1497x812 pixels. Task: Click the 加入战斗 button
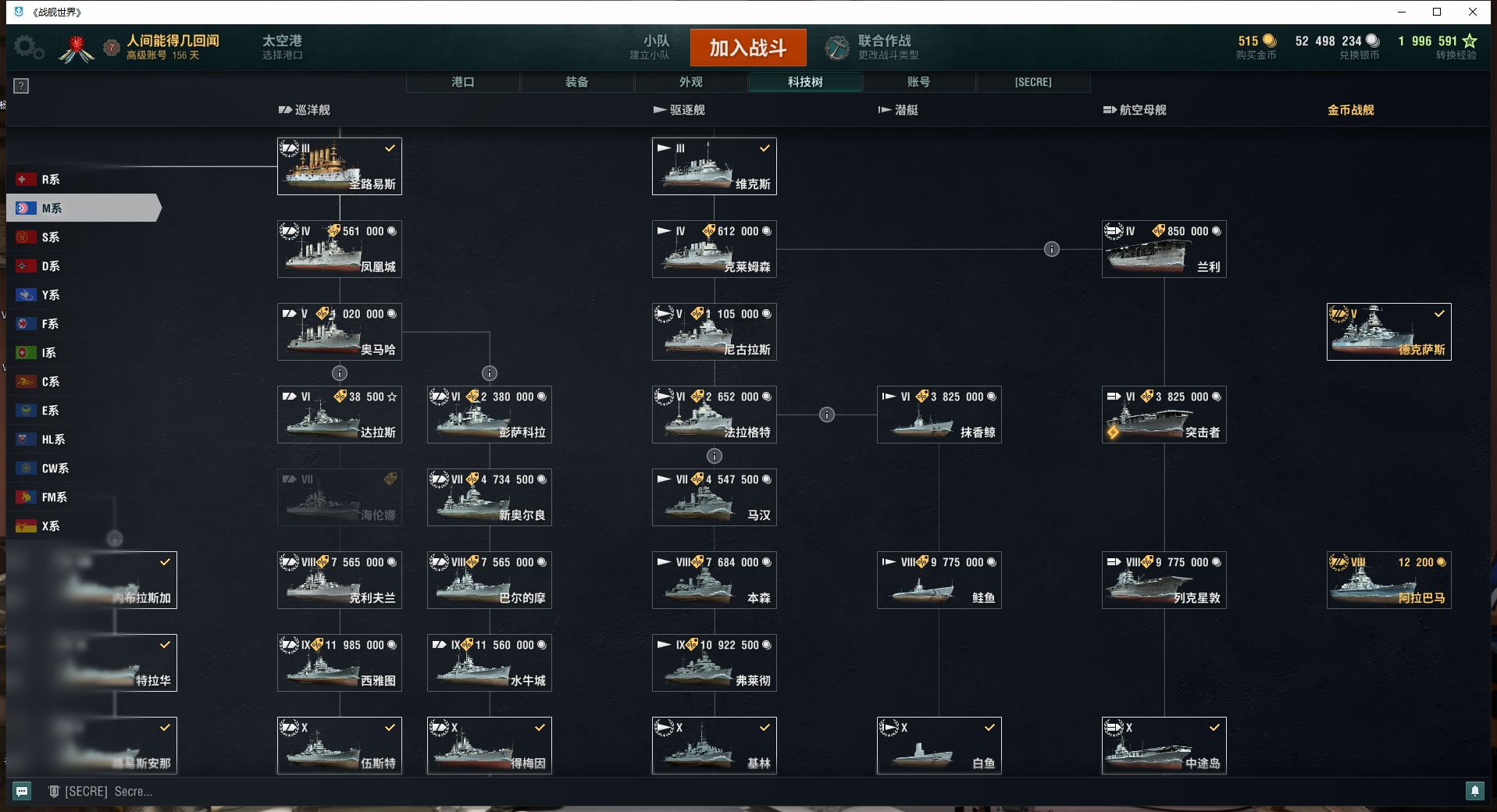tap(748, 48)
